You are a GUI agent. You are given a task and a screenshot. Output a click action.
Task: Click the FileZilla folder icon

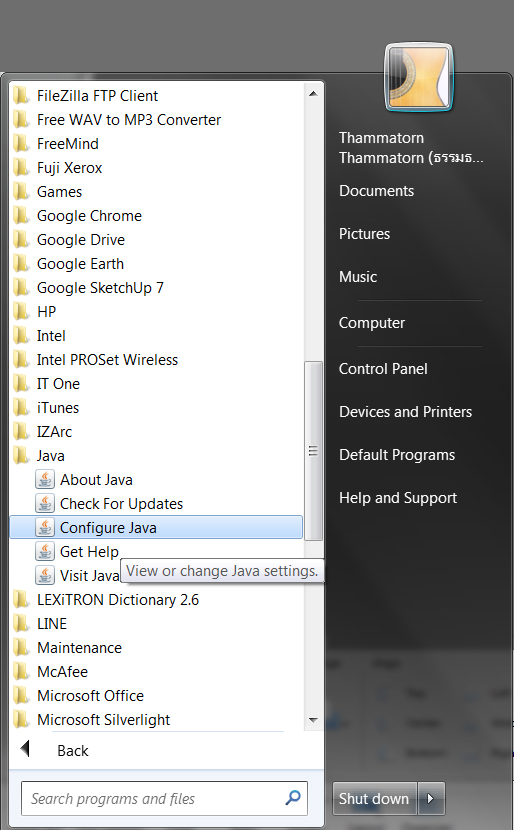click(x=21, y=96)
